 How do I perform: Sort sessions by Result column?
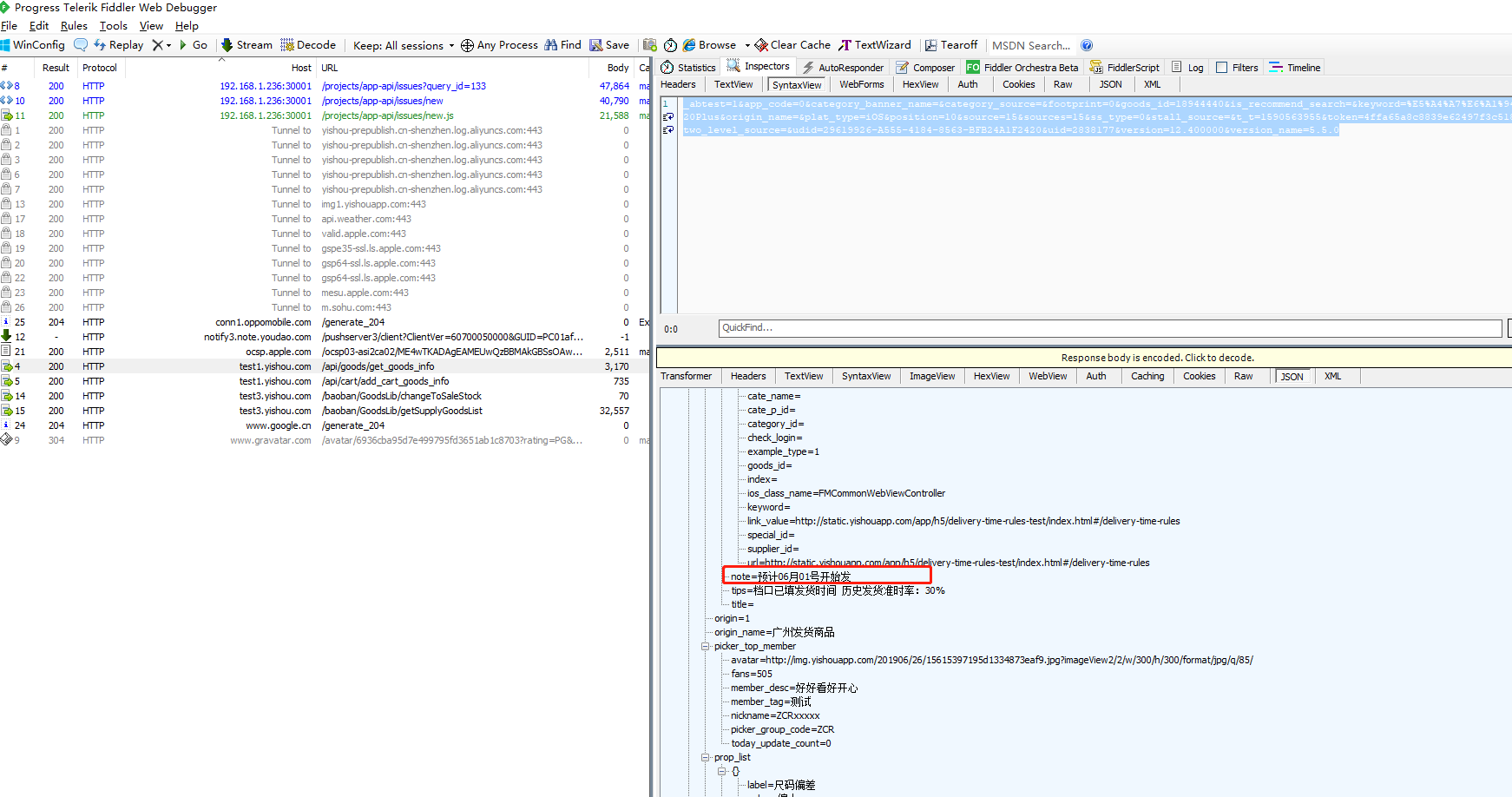coord(56,68)
